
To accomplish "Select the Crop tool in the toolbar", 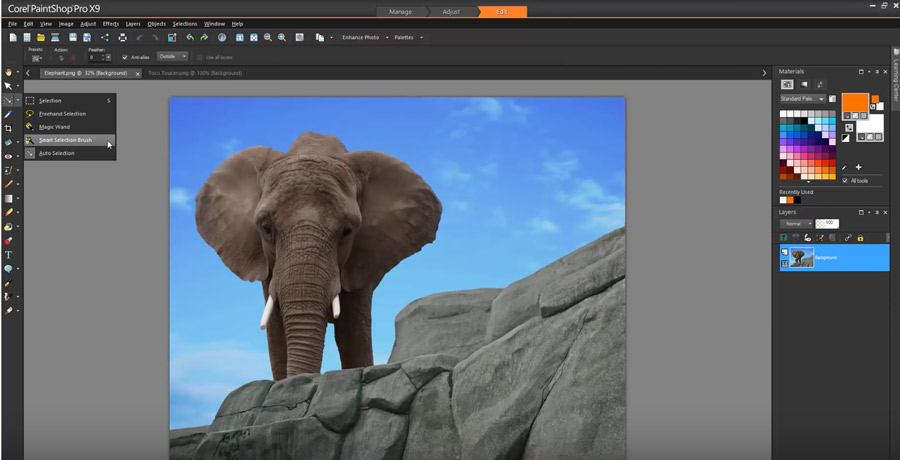I will coord(8,128).
